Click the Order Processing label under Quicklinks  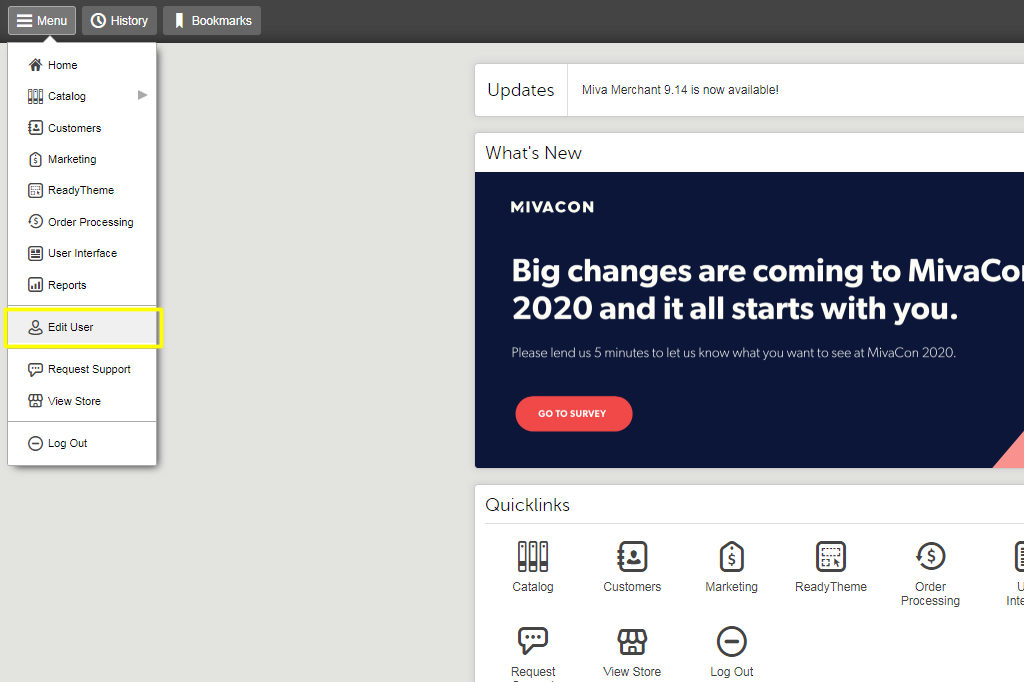(931, 594)
